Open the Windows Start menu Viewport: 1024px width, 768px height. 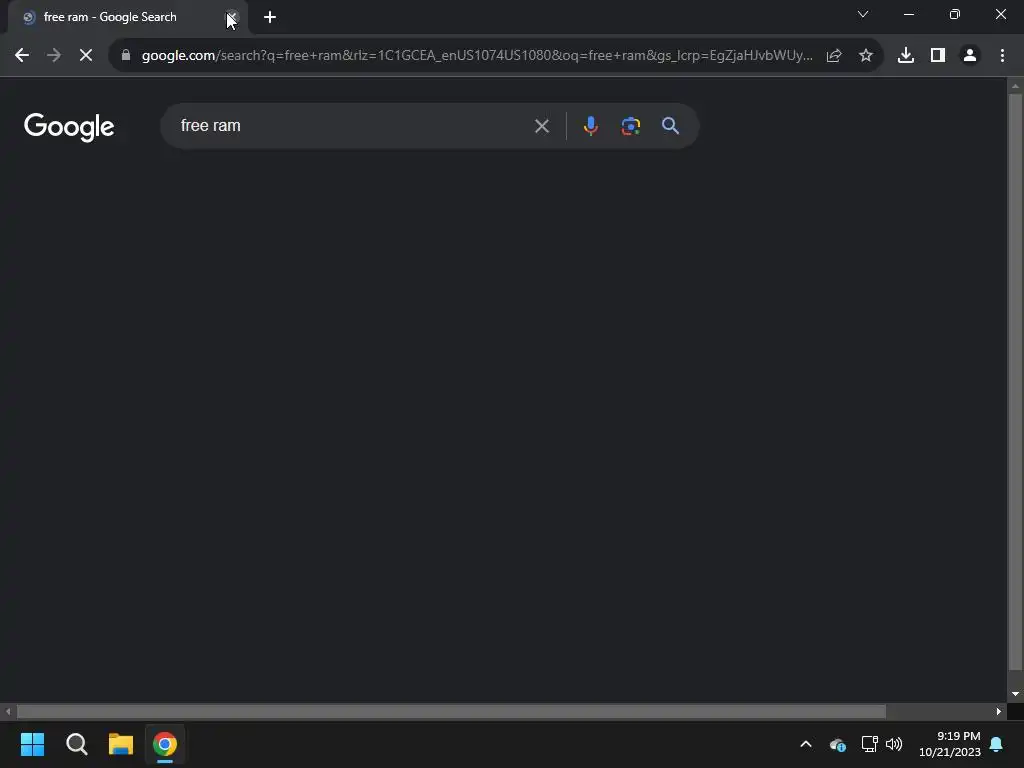coord(32,744)
